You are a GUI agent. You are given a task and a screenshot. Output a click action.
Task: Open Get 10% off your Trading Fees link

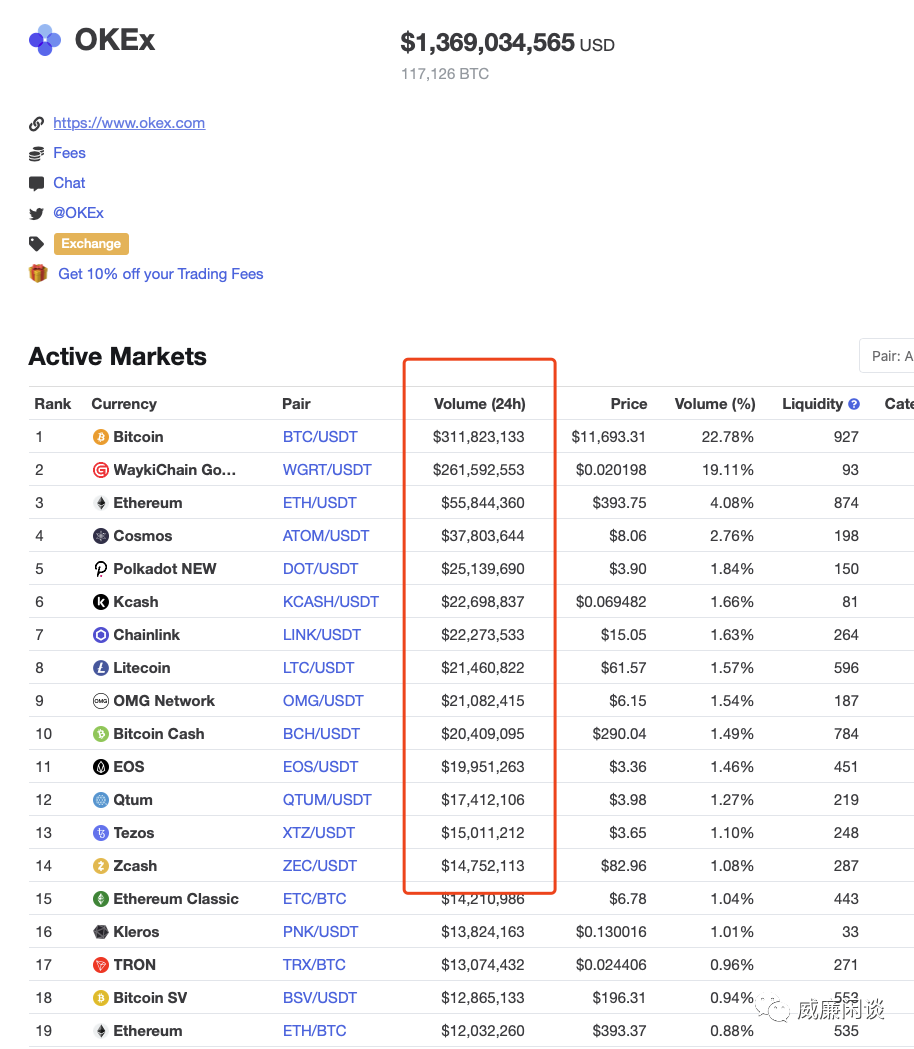pos(161,274)
